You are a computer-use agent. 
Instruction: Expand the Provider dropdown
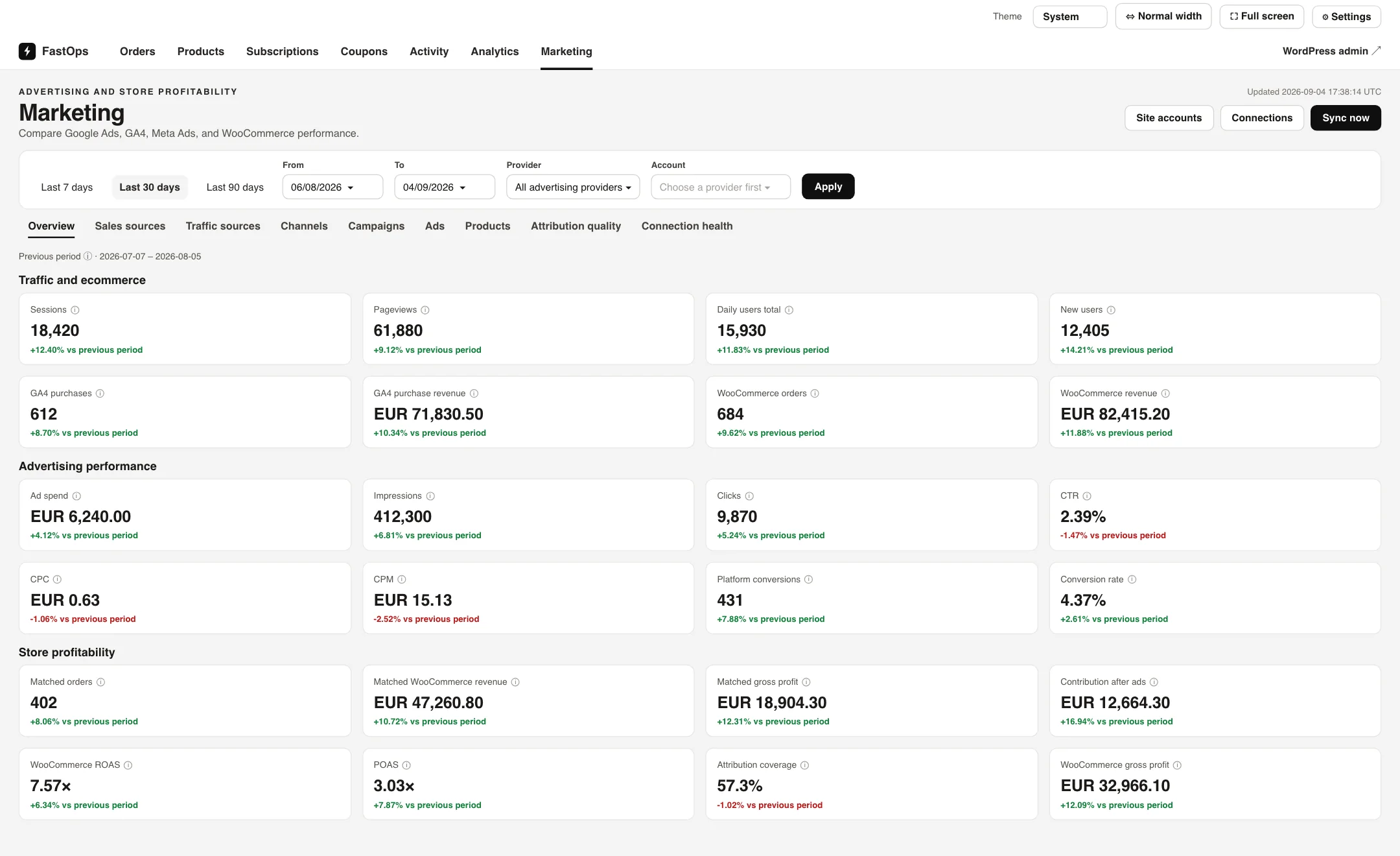pyautogui.click(x=573, y=187)
